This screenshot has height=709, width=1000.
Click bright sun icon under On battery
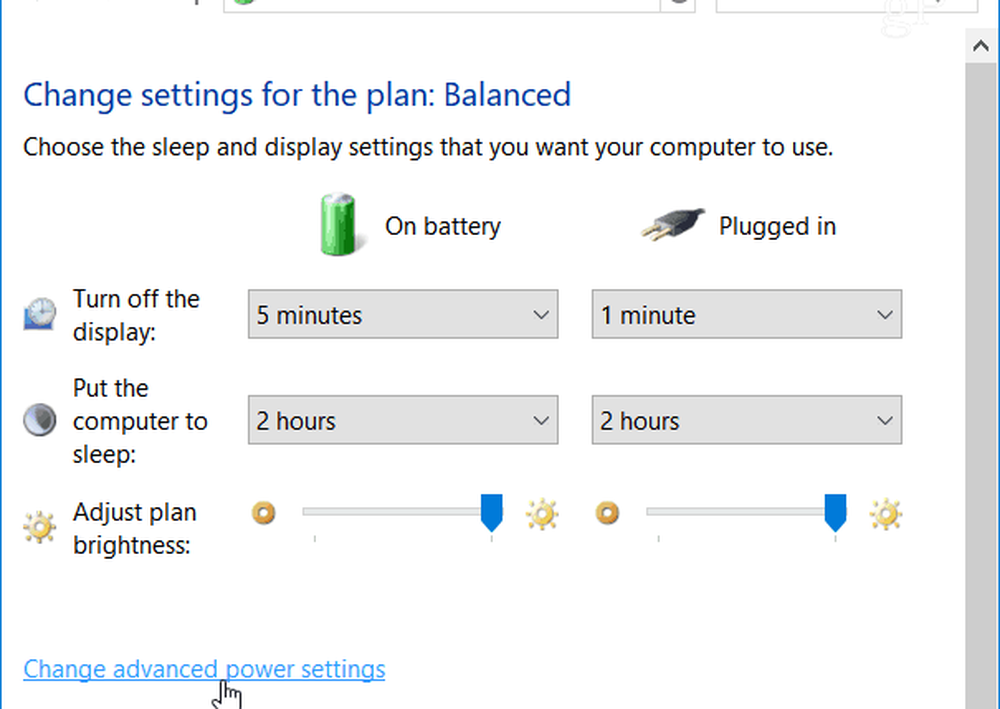[543, 514]
